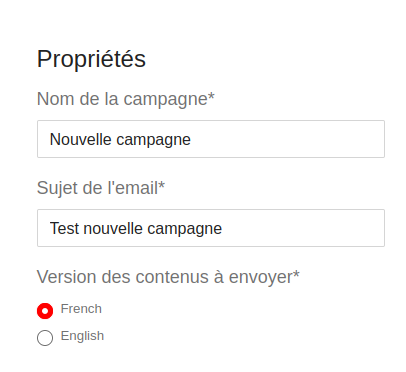
Task: Click empty space right of "Nouvelle campagne" text
Action: [x=287, y=139]
